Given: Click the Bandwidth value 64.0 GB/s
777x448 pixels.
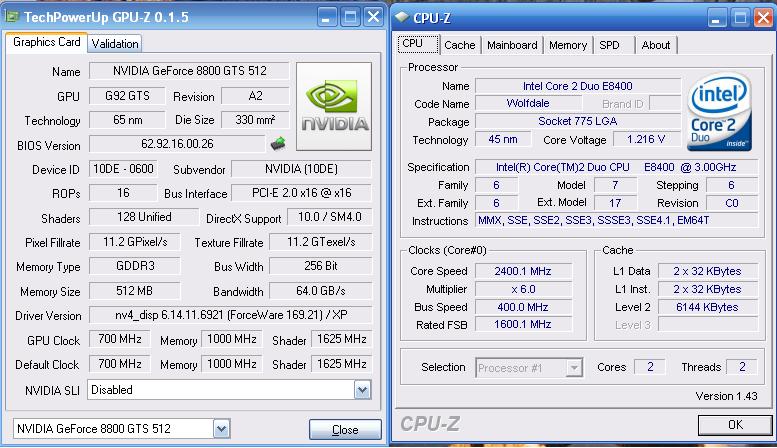Looking at the screenshot, I should 321,291.
